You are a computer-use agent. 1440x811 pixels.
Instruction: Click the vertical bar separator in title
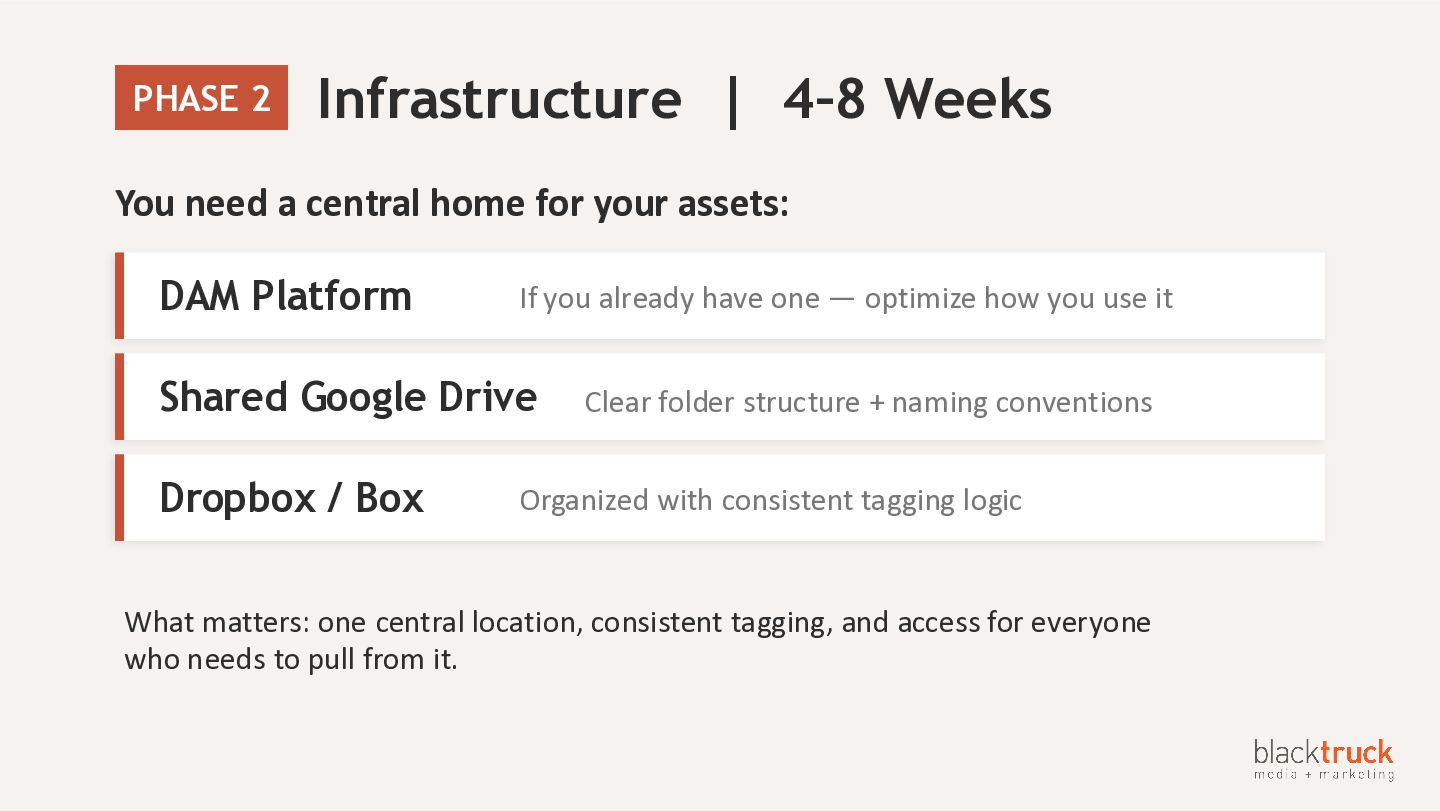(733, 99)
